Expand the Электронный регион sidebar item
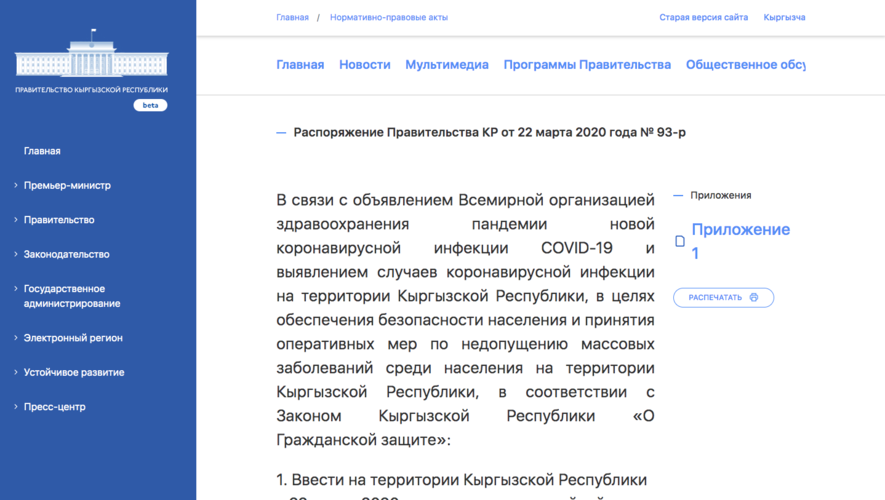The height and width of the screenshot is (500, 885). click(x=73, y=338)
